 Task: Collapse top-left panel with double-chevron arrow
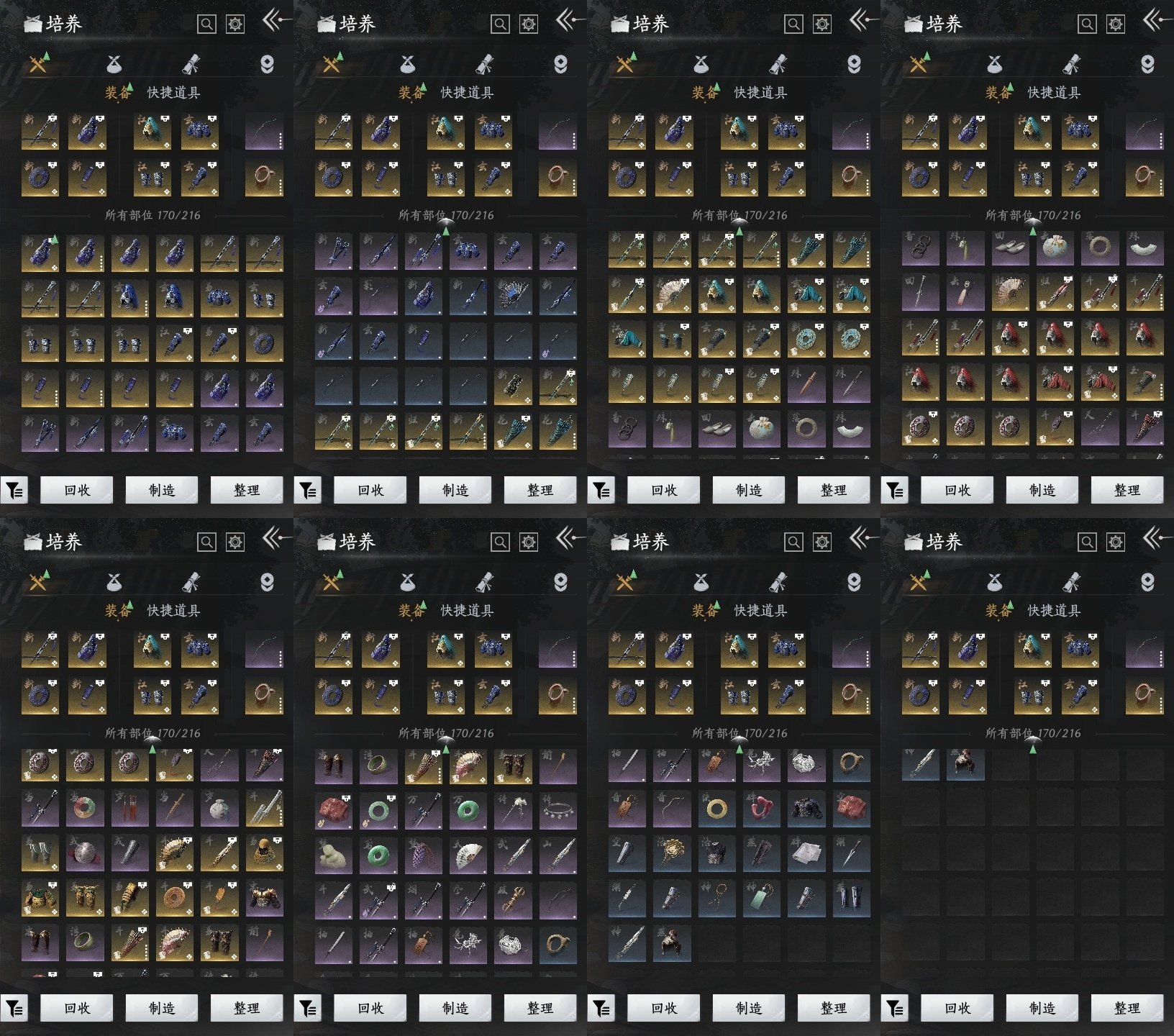click(x=273, y=20)
